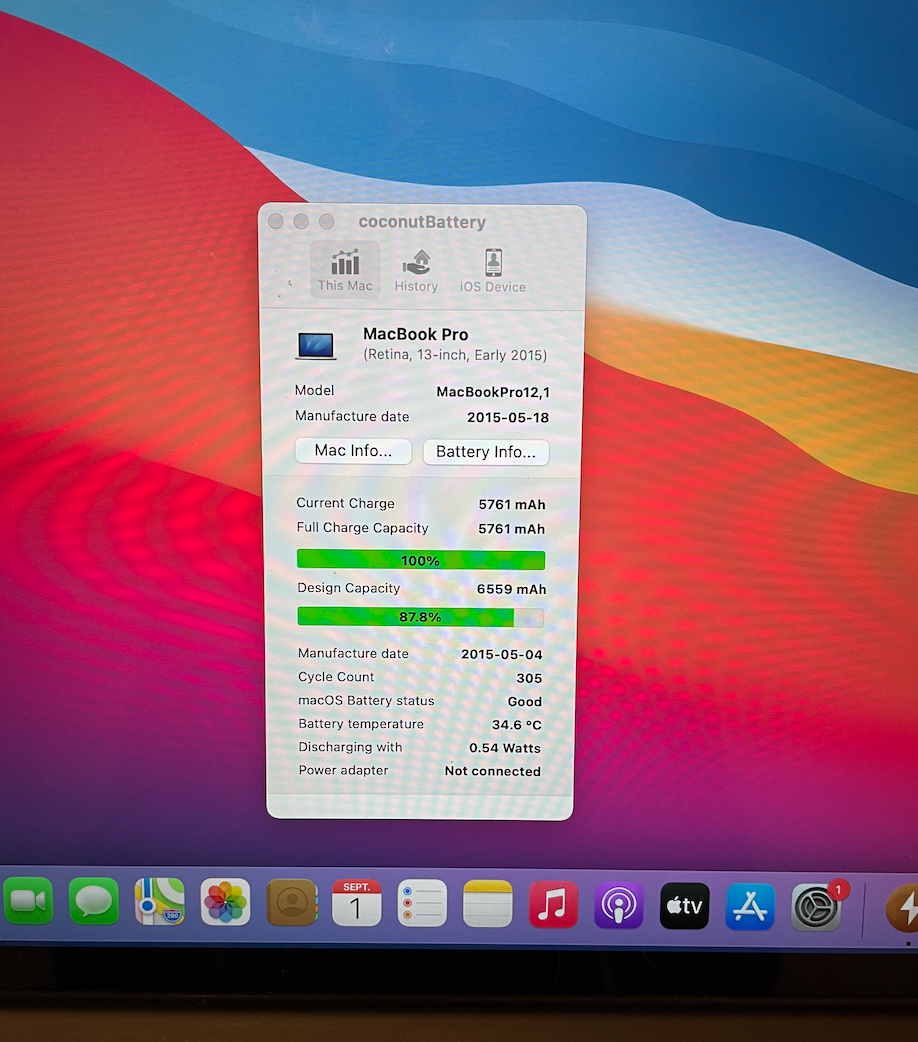Launch the Notes app

[x=488, y=903]
